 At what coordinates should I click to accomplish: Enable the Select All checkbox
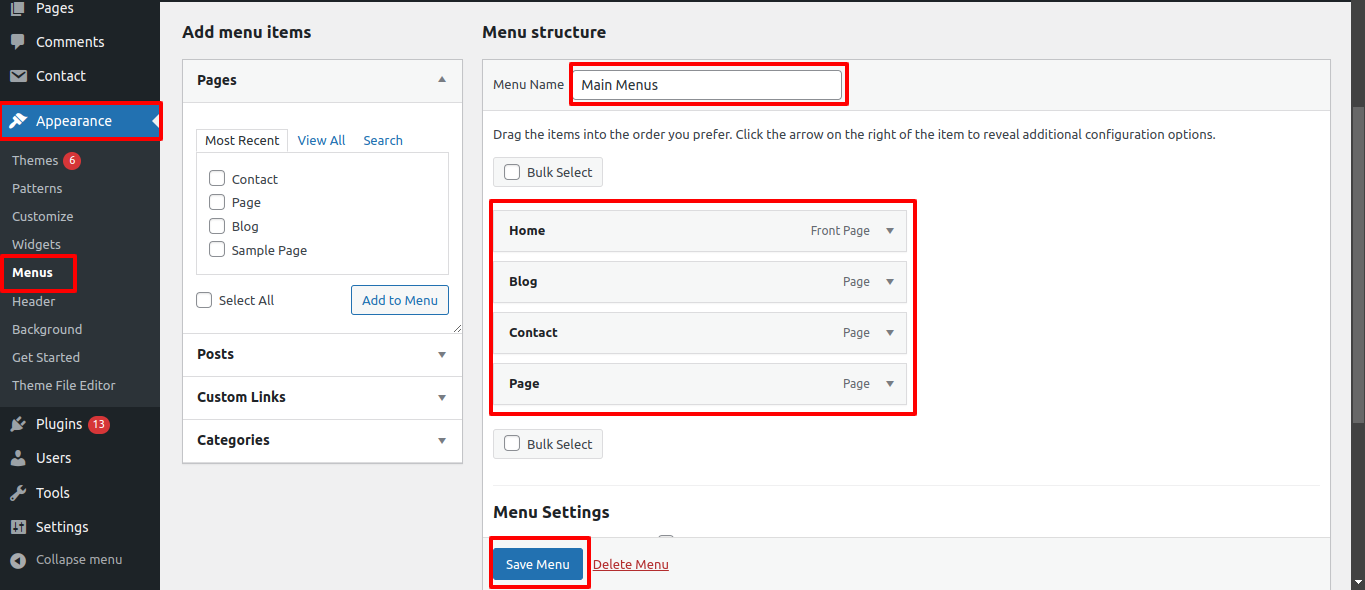click(x=205, y=300)
